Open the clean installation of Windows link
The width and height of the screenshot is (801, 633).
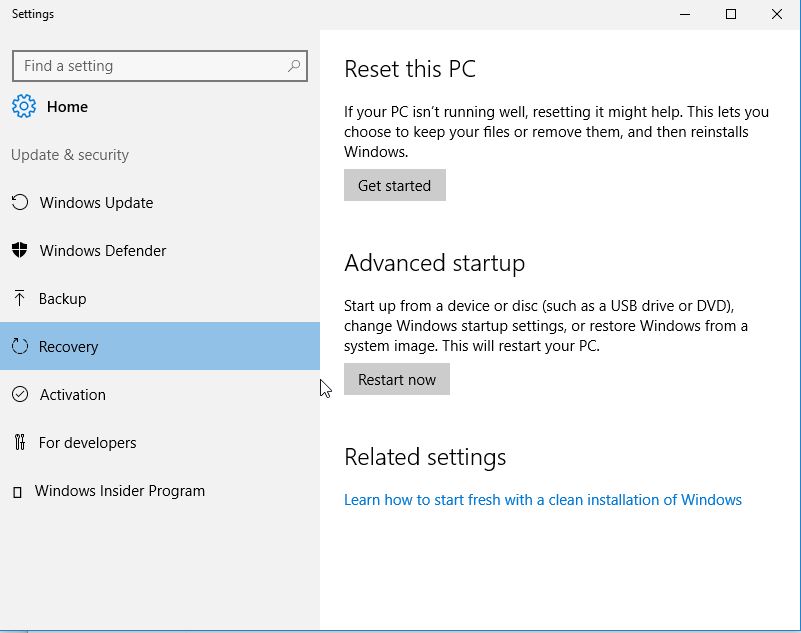[543, 500]
